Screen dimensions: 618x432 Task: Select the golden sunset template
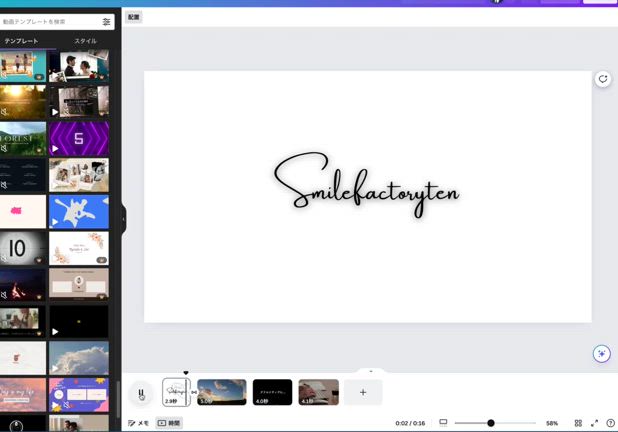(23, 102)
